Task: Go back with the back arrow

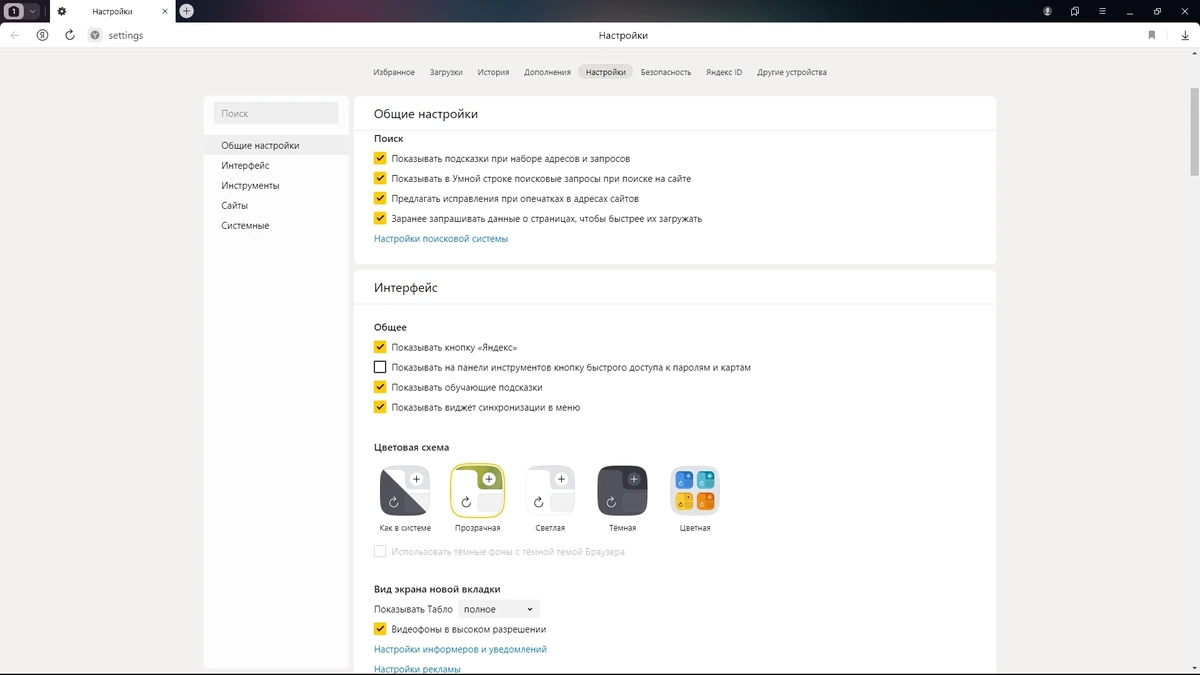Action: click(15, 35)
